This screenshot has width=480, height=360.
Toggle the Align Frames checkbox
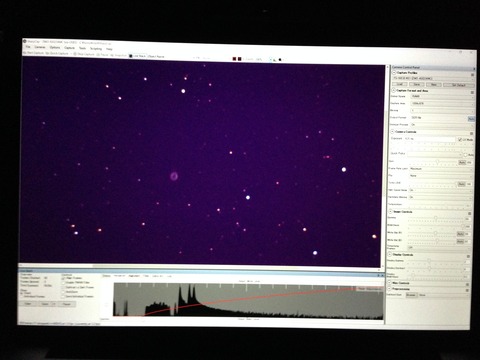[63, 278]
